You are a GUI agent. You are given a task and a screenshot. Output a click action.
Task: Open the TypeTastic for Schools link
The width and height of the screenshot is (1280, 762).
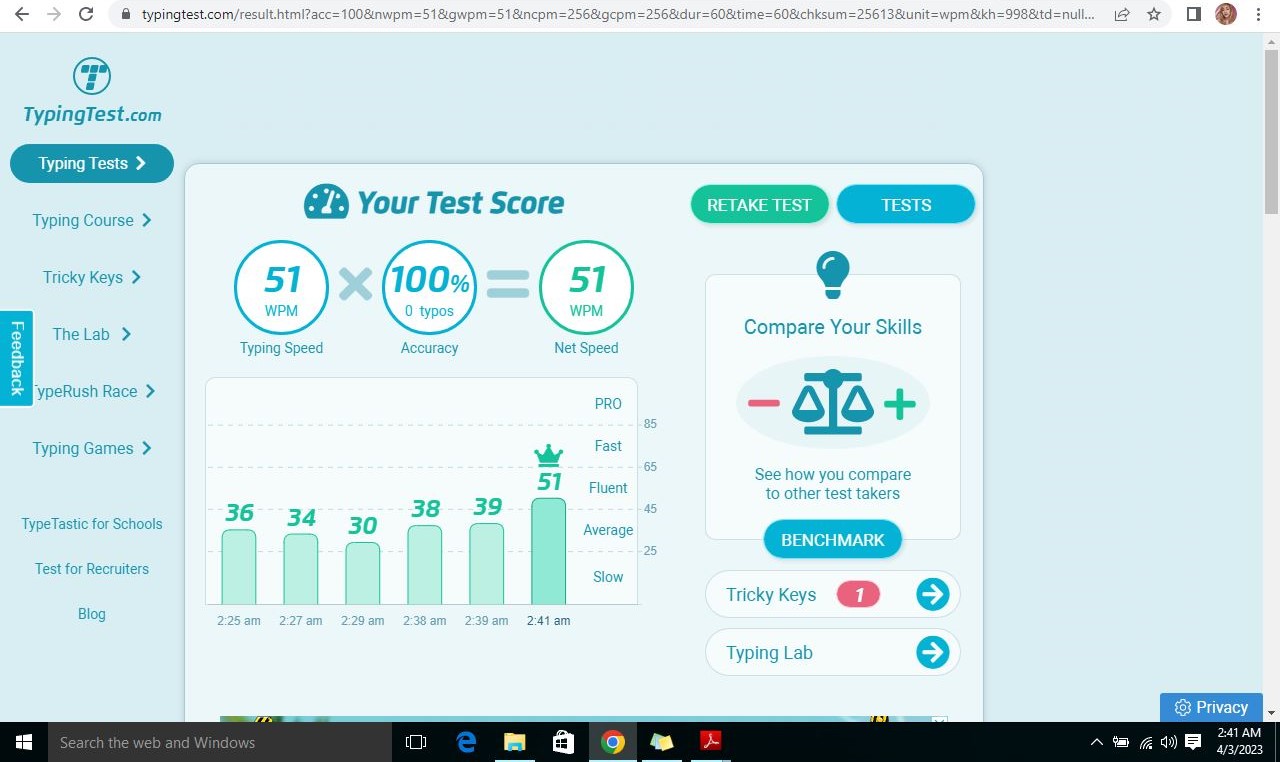(92, 524)
